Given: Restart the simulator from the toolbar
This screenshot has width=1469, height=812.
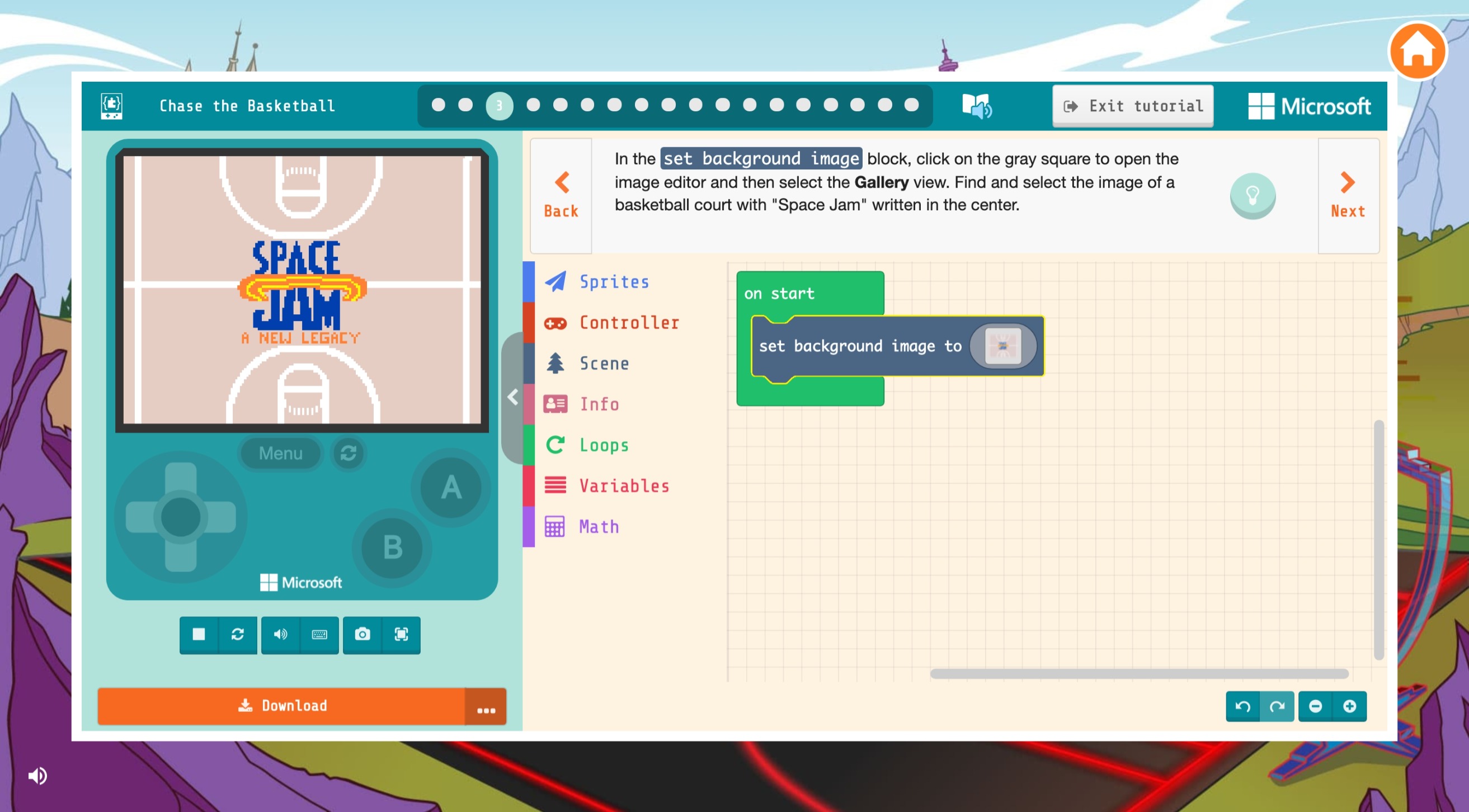Looking at the screenshot, I should [x=237, y=634].
